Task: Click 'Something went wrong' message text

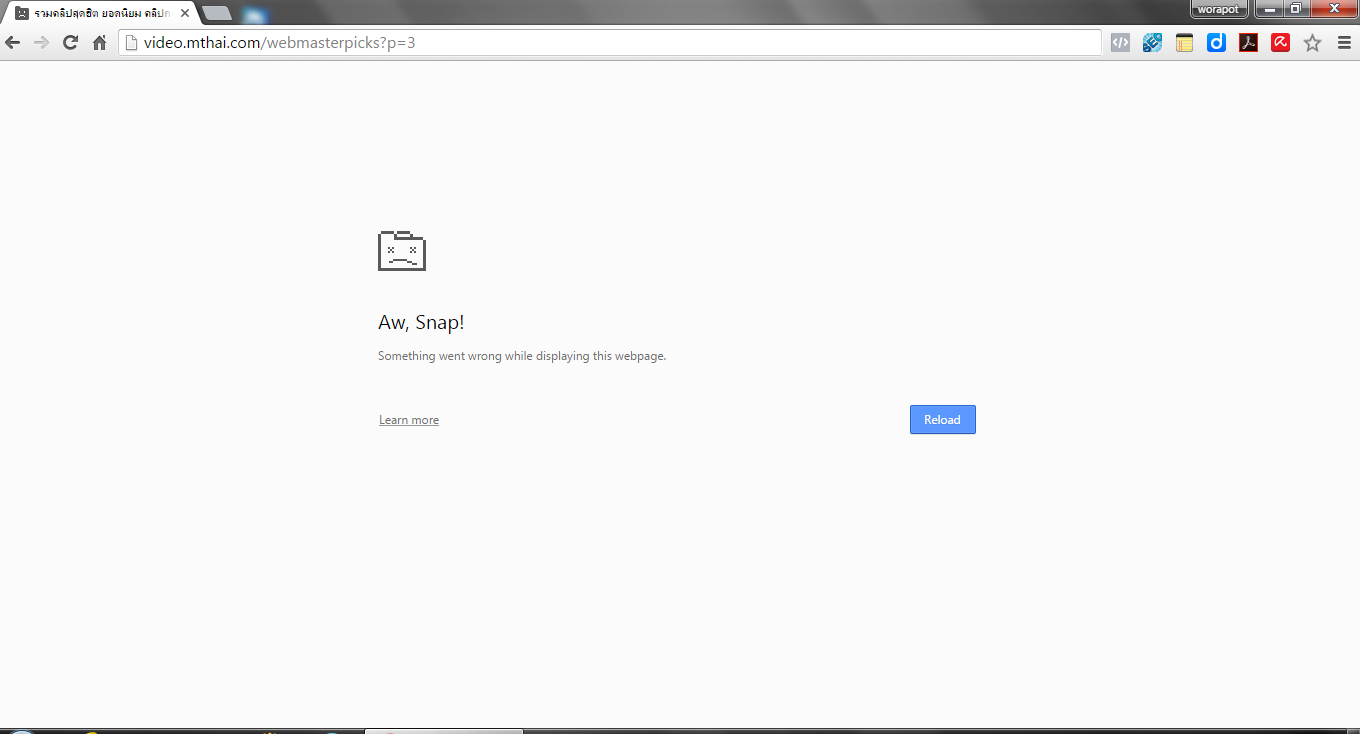Action: point(522,356)
